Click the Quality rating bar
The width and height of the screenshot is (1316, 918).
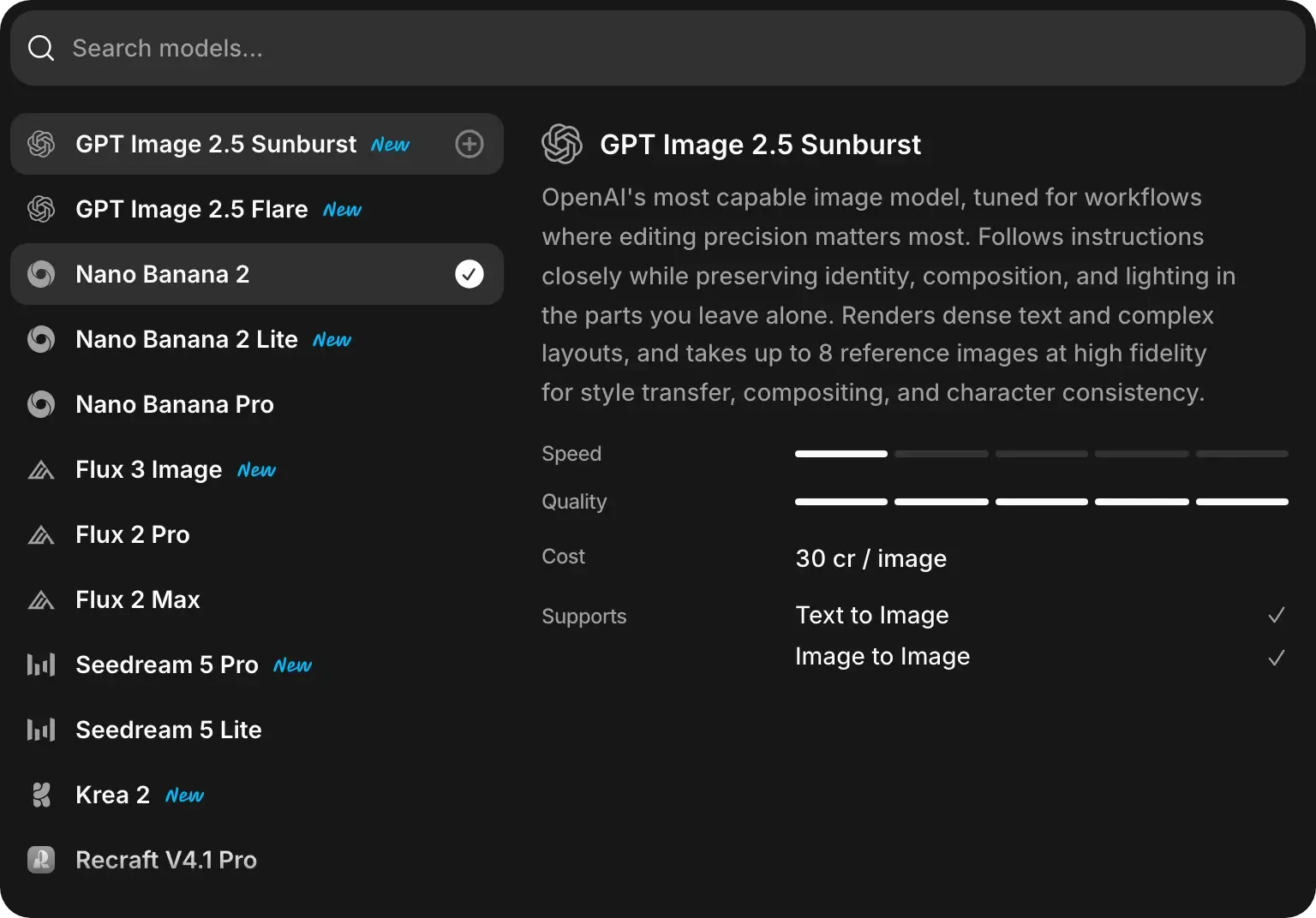[1042, 502]
